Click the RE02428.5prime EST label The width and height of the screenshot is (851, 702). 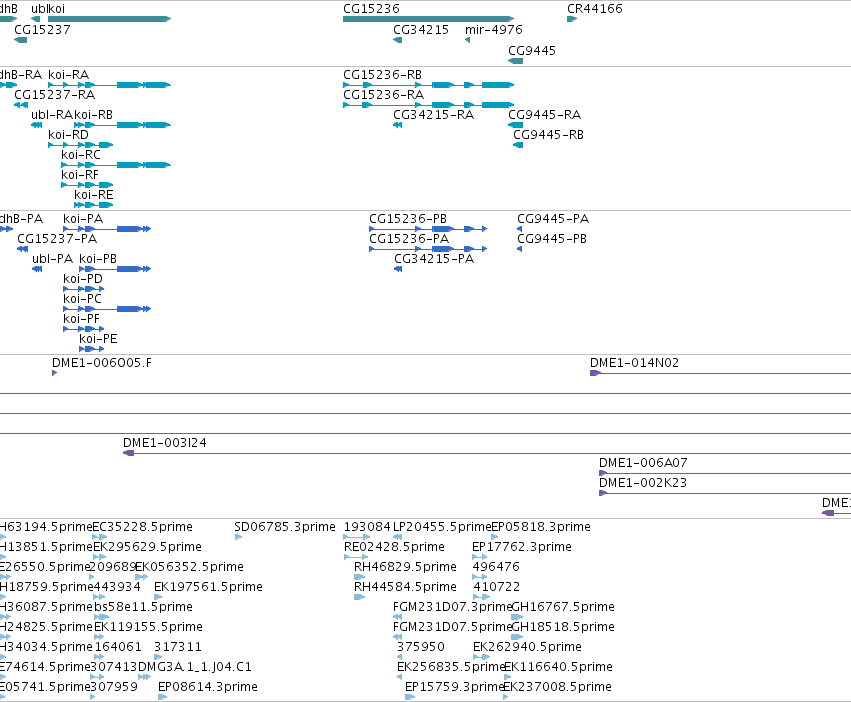click(x=395, y=547)
